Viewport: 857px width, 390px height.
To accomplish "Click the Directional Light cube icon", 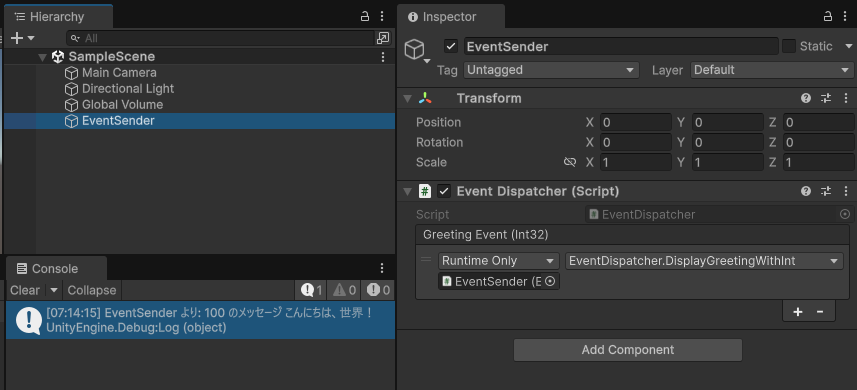I will 71,89.
